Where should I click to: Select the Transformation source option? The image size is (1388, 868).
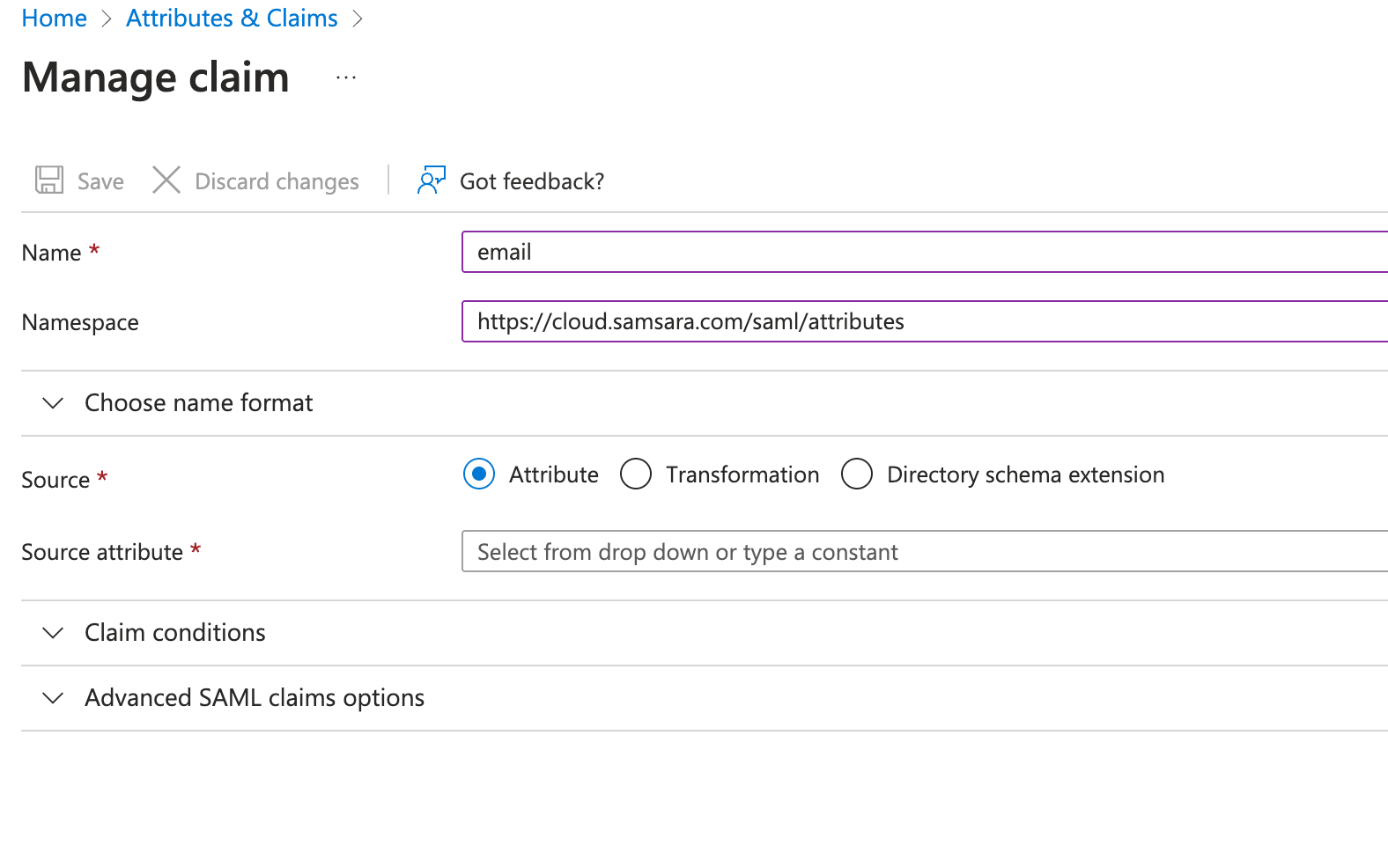pyautogui.click(x=636, y=474)
